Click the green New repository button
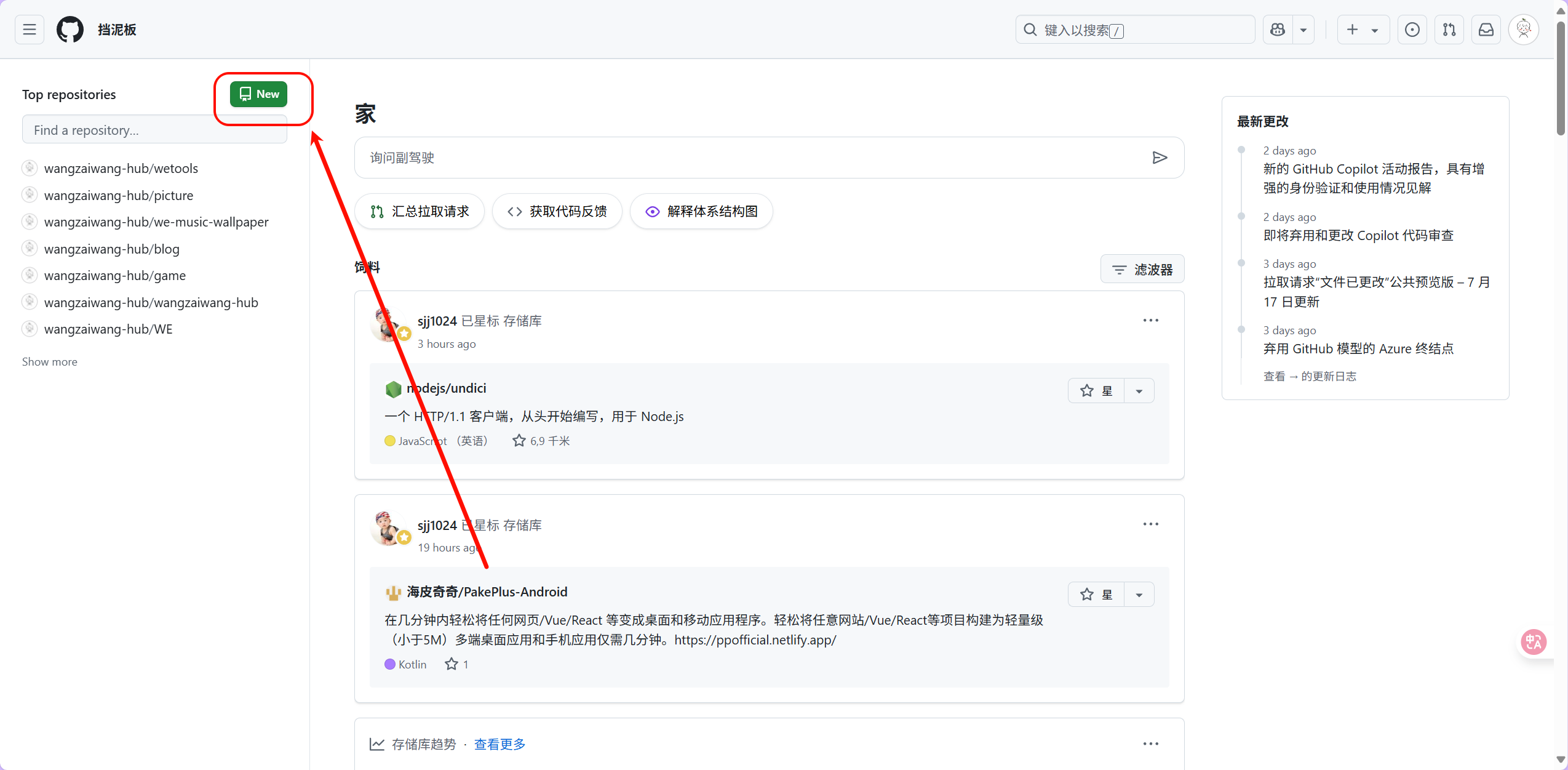 click(x=258, y=94)
